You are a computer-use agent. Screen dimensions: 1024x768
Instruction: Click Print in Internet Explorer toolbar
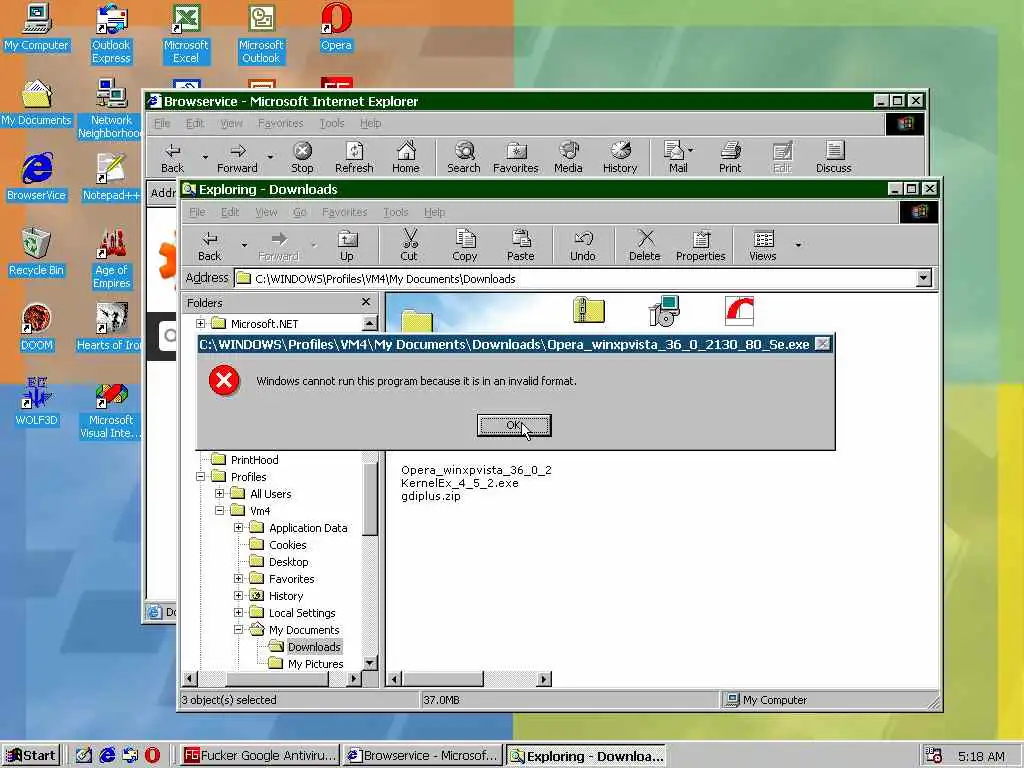(730, 157)
